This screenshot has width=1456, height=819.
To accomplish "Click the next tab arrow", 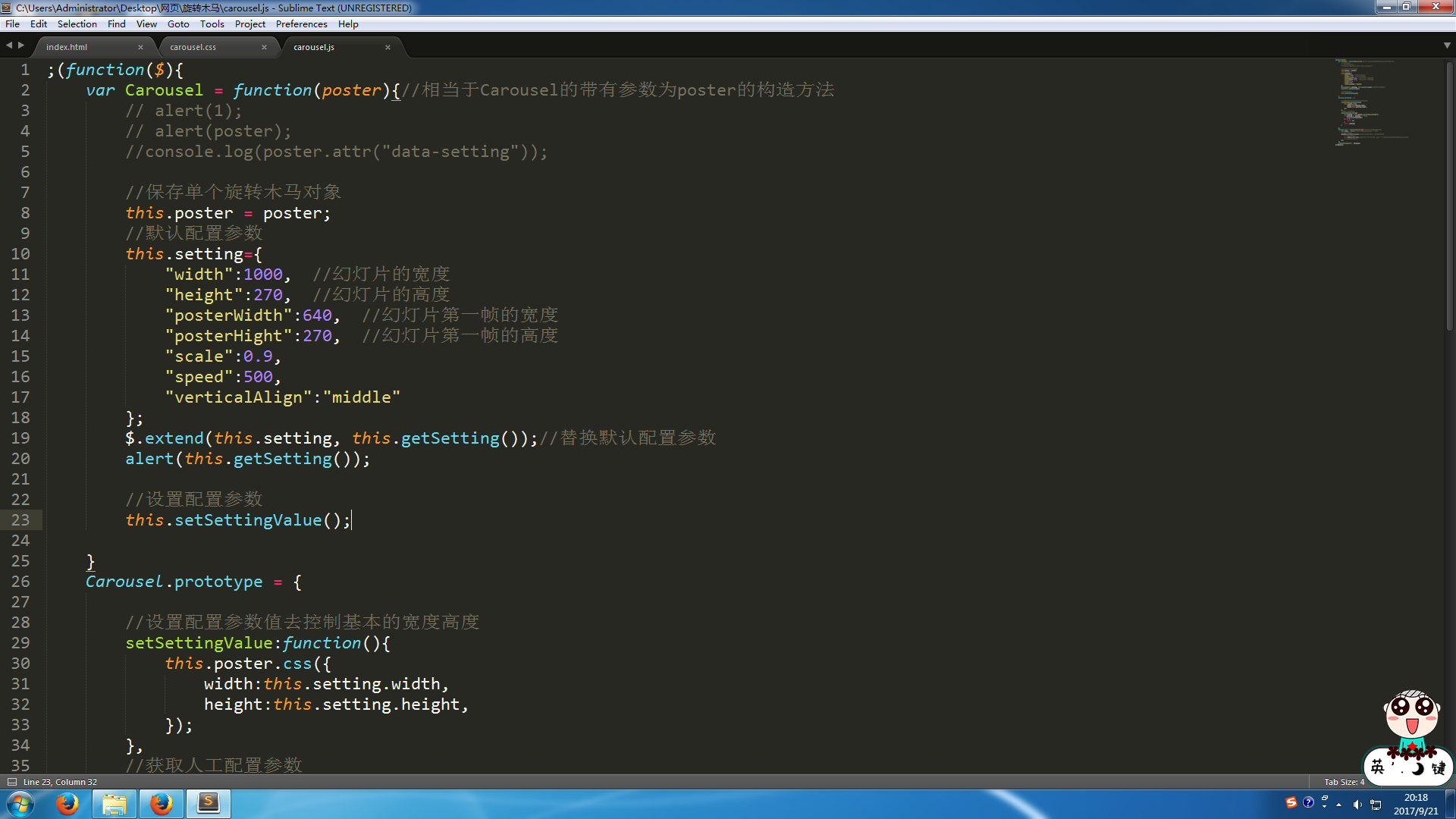I will [x=21, y=45].
